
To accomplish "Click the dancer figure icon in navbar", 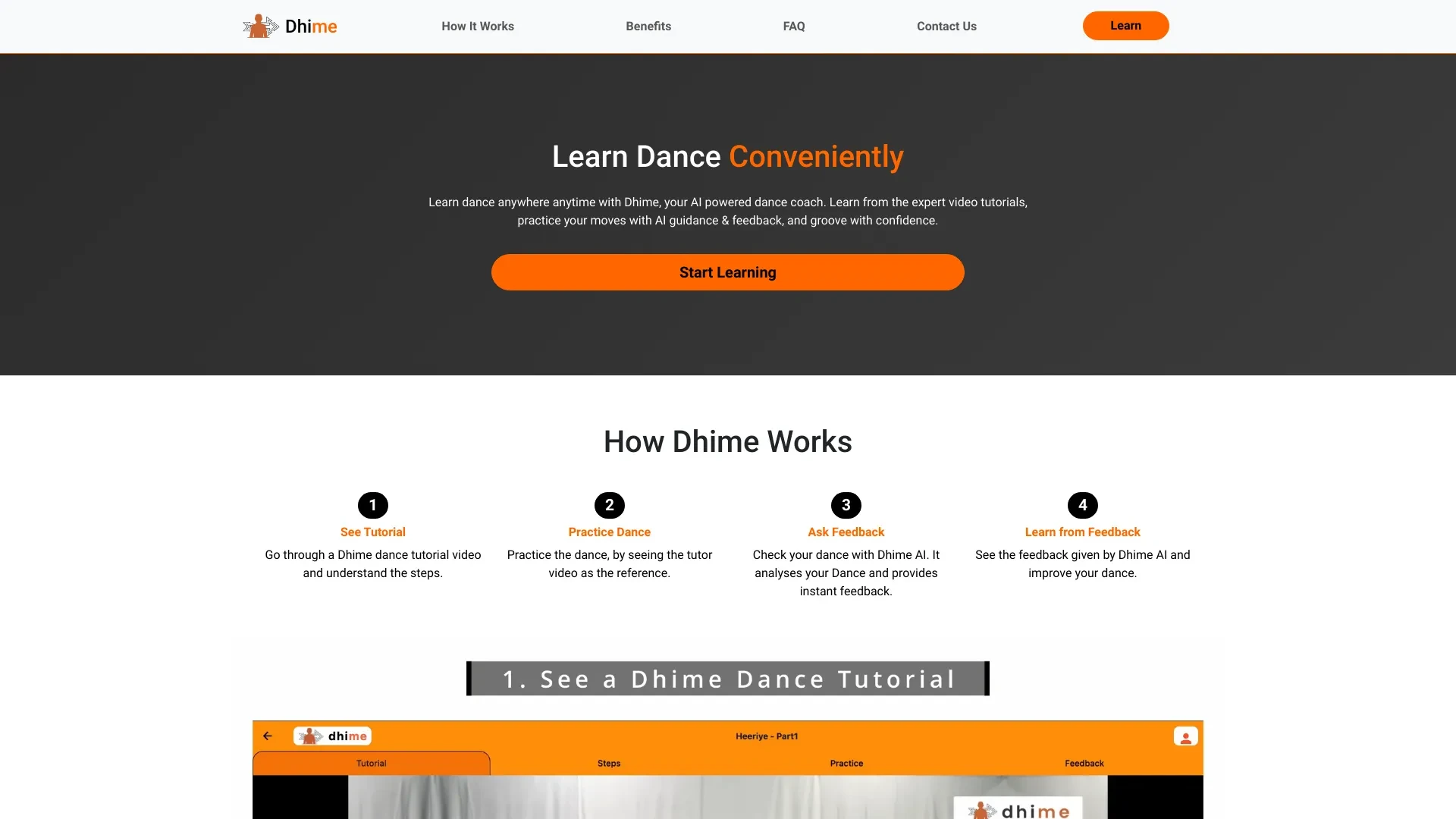I will [x=258, y=25].
